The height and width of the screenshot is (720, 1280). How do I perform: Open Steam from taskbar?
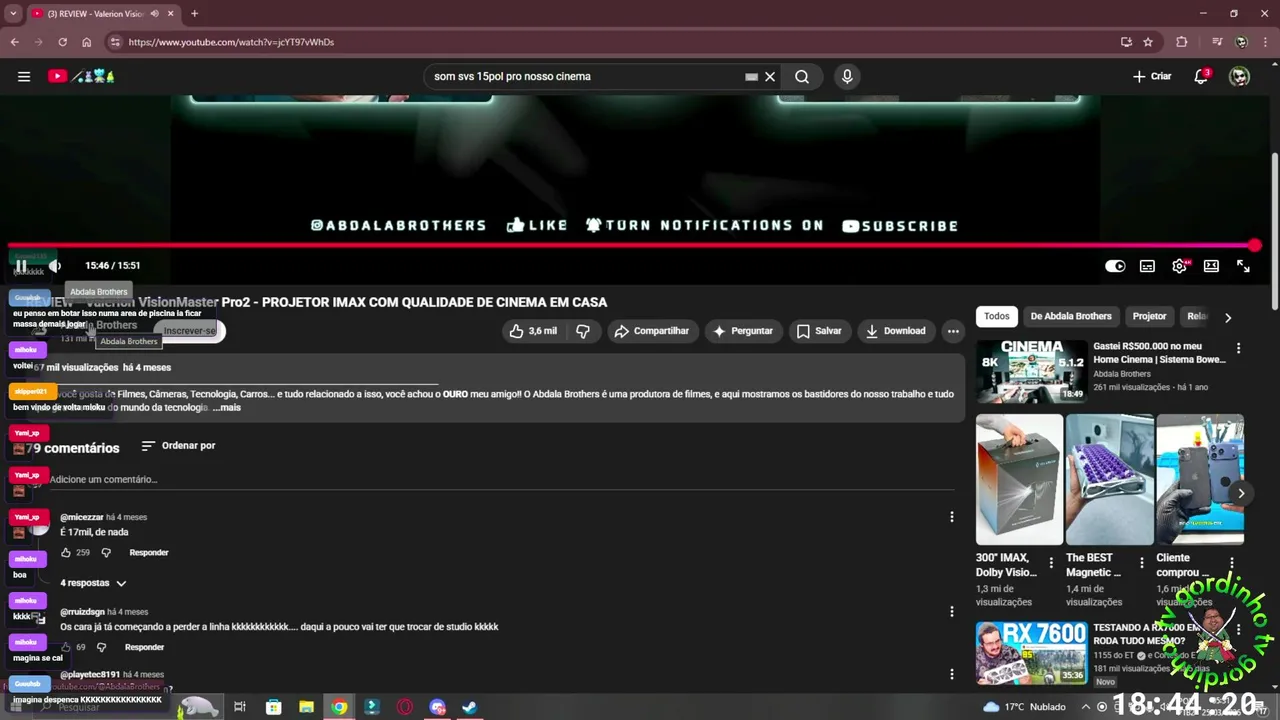coord(469,707)
